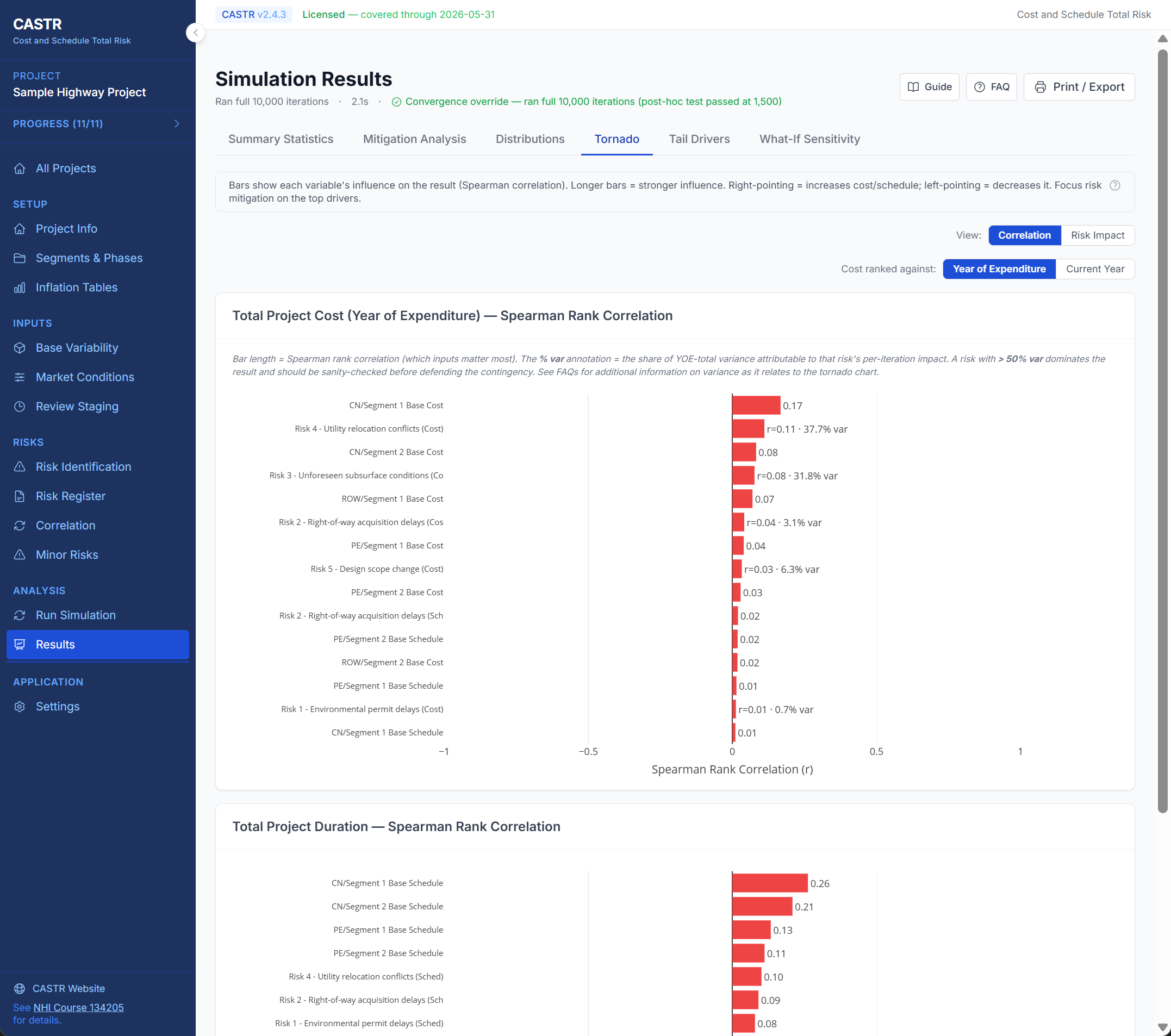The width and height of the screenshot is (1171, 1036).
Task: Rank cost against Current Year
Action: tap(1094, 269)
